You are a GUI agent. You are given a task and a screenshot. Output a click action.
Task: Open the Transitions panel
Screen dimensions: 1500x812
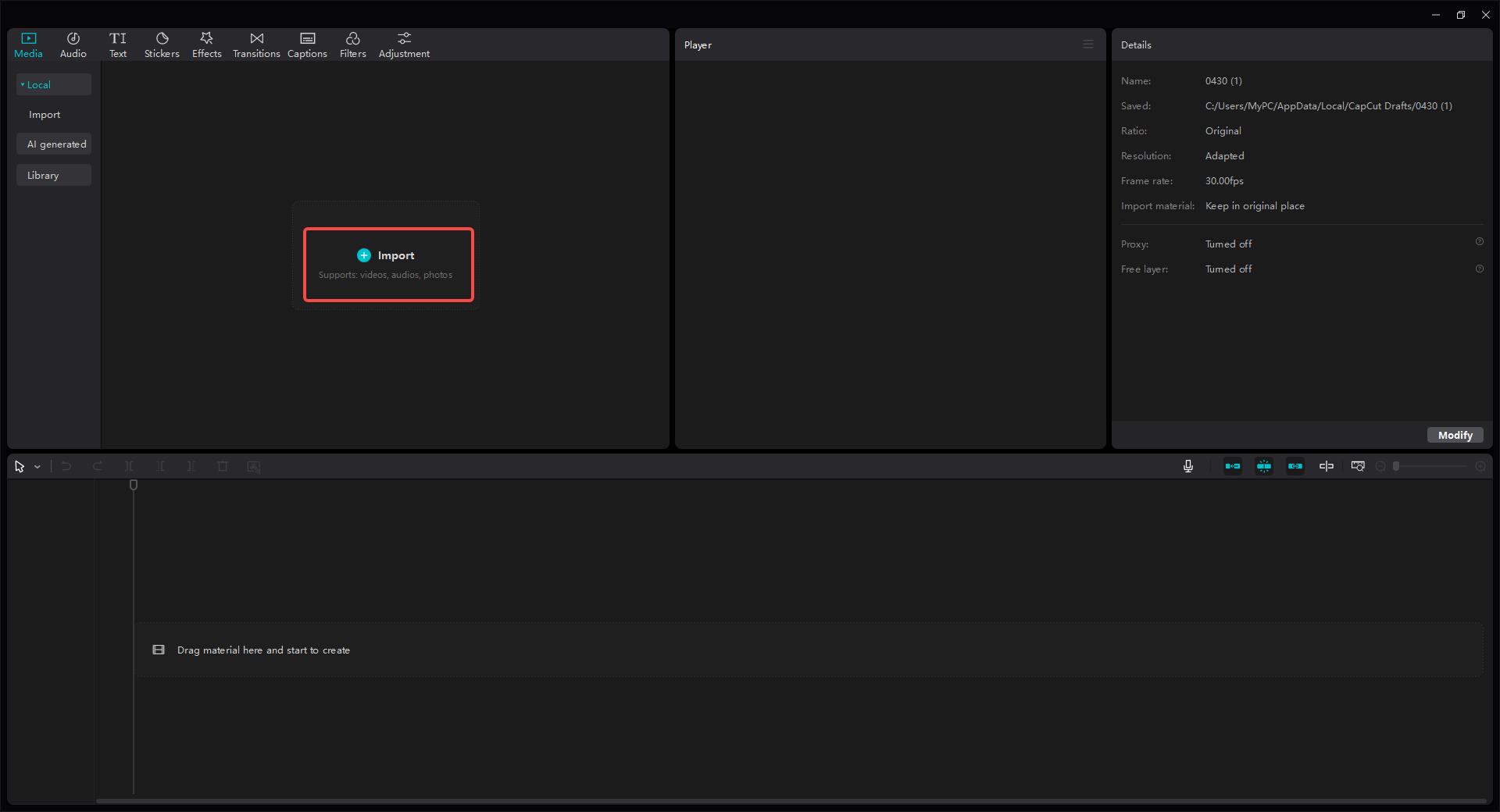tap(256, 44)
